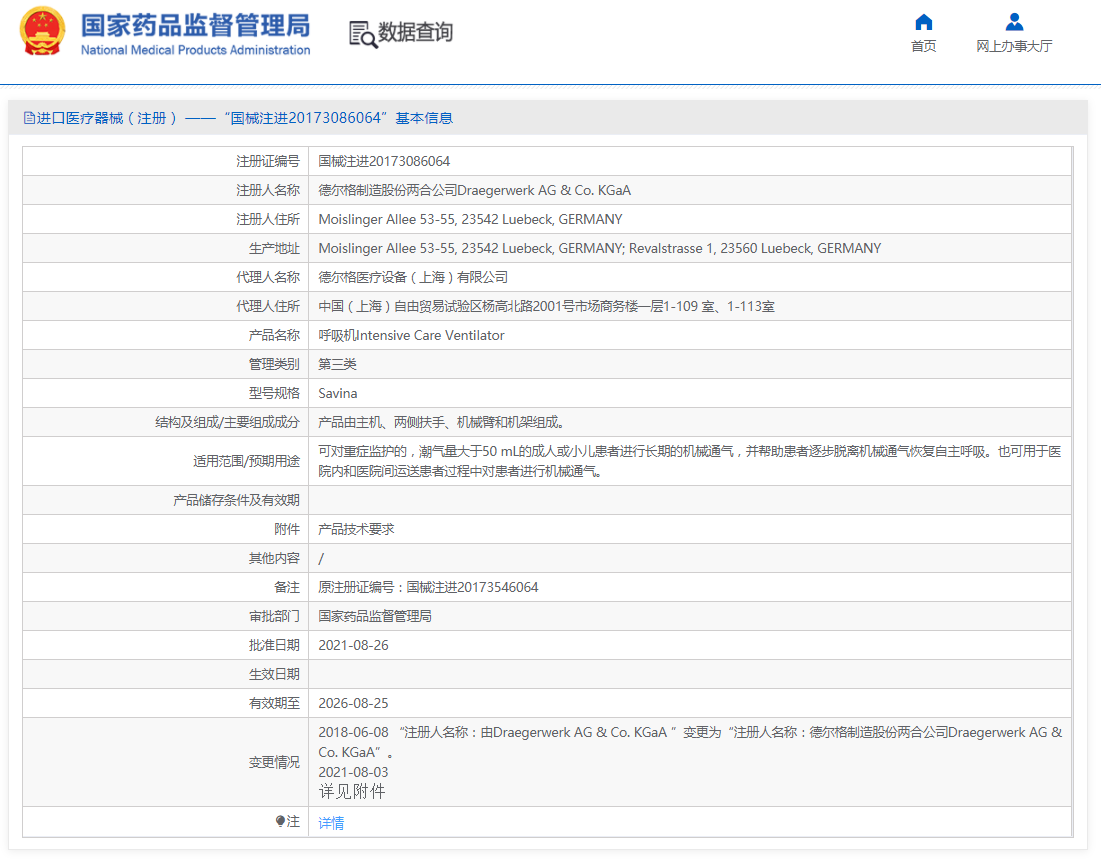The image size is (1101, 861).
Task: Click attachment value 产品技术要求
Action: [x=356, y=530]
